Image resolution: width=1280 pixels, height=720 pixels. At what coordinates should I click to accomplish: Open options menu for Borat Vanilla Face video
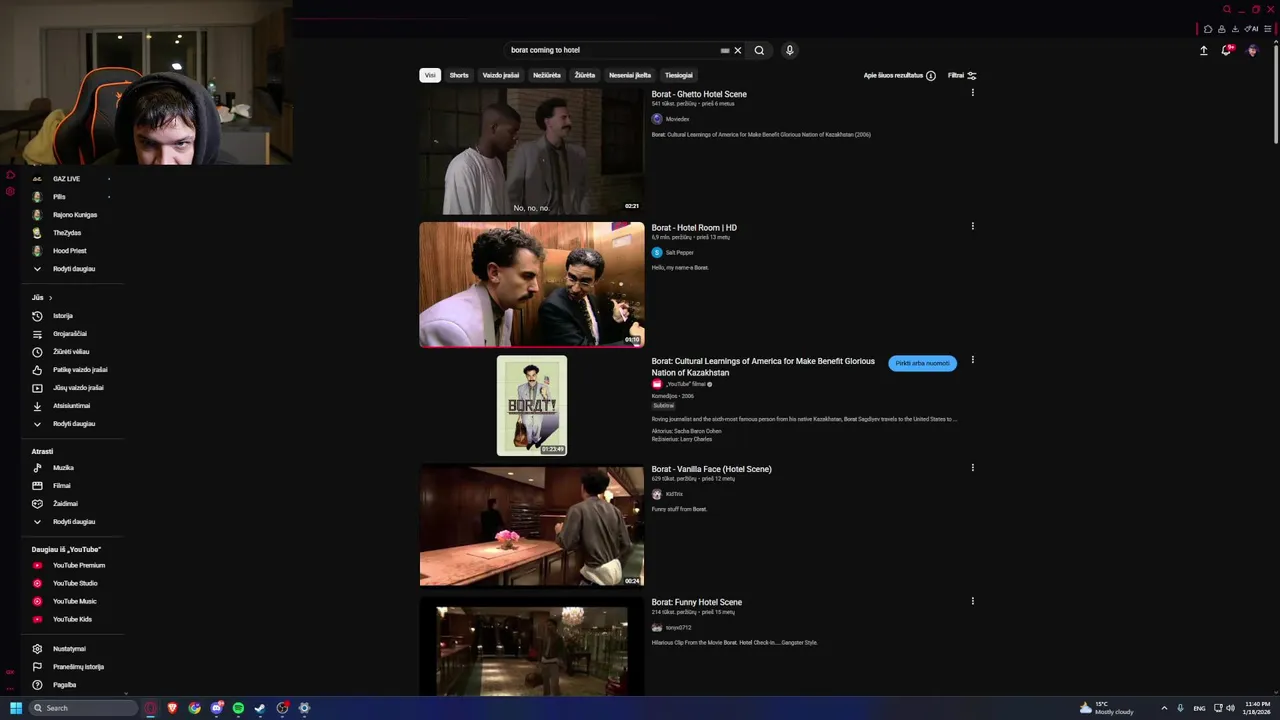(972, 468)
